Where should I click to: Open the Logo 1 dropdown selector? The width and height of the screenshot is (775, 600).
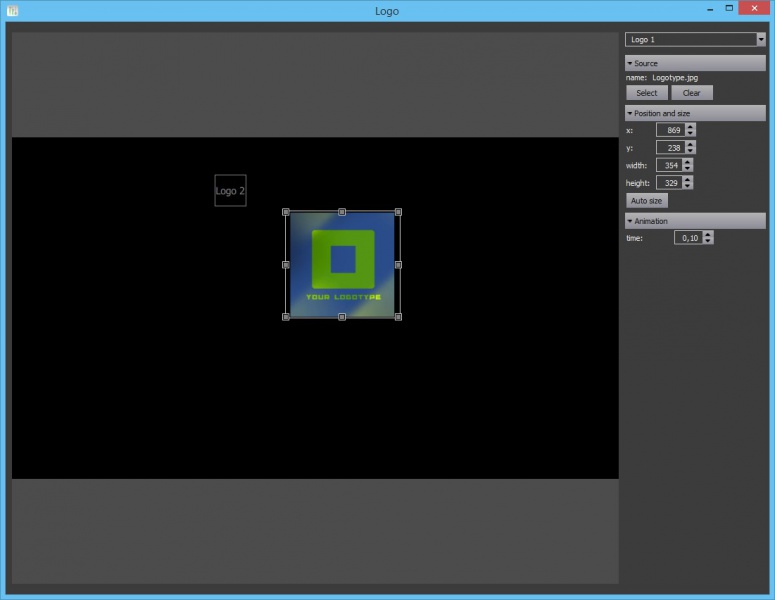pyautogui.click(x=695, y=40)
